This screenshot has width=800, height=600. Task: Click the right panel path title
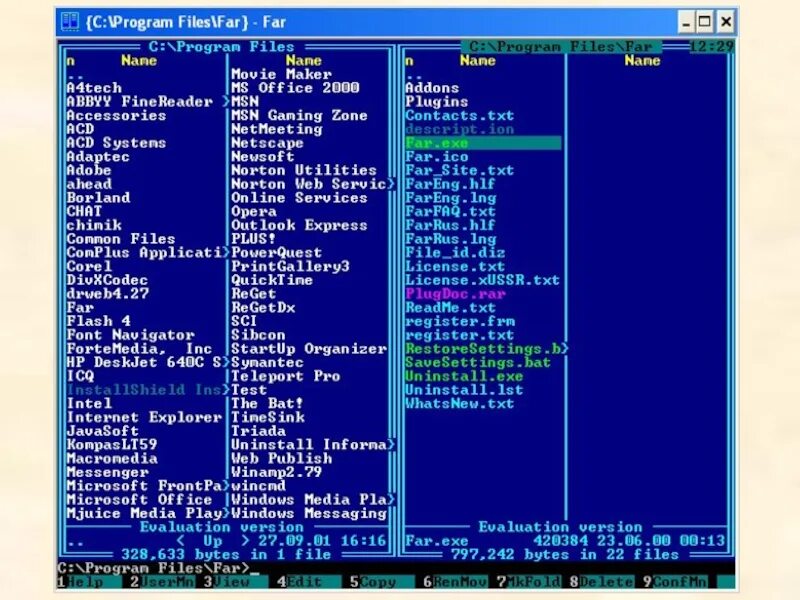click(x=561, y=46)
